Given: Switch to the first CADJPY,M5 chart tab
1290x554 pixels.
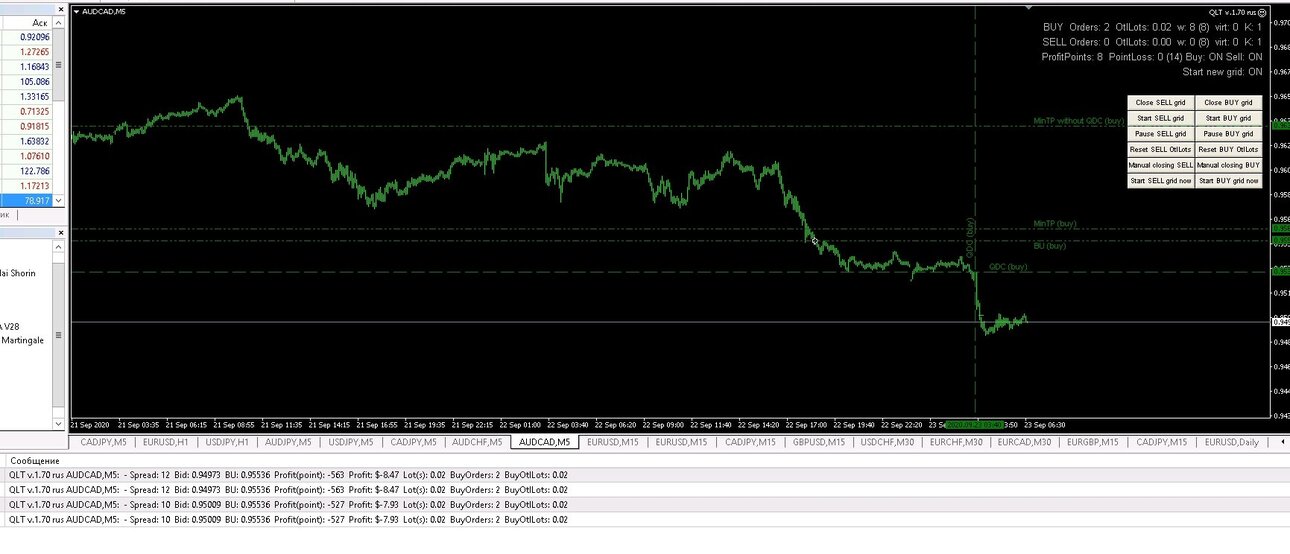Looking at the screenshot, I should [x=103, y=442].
